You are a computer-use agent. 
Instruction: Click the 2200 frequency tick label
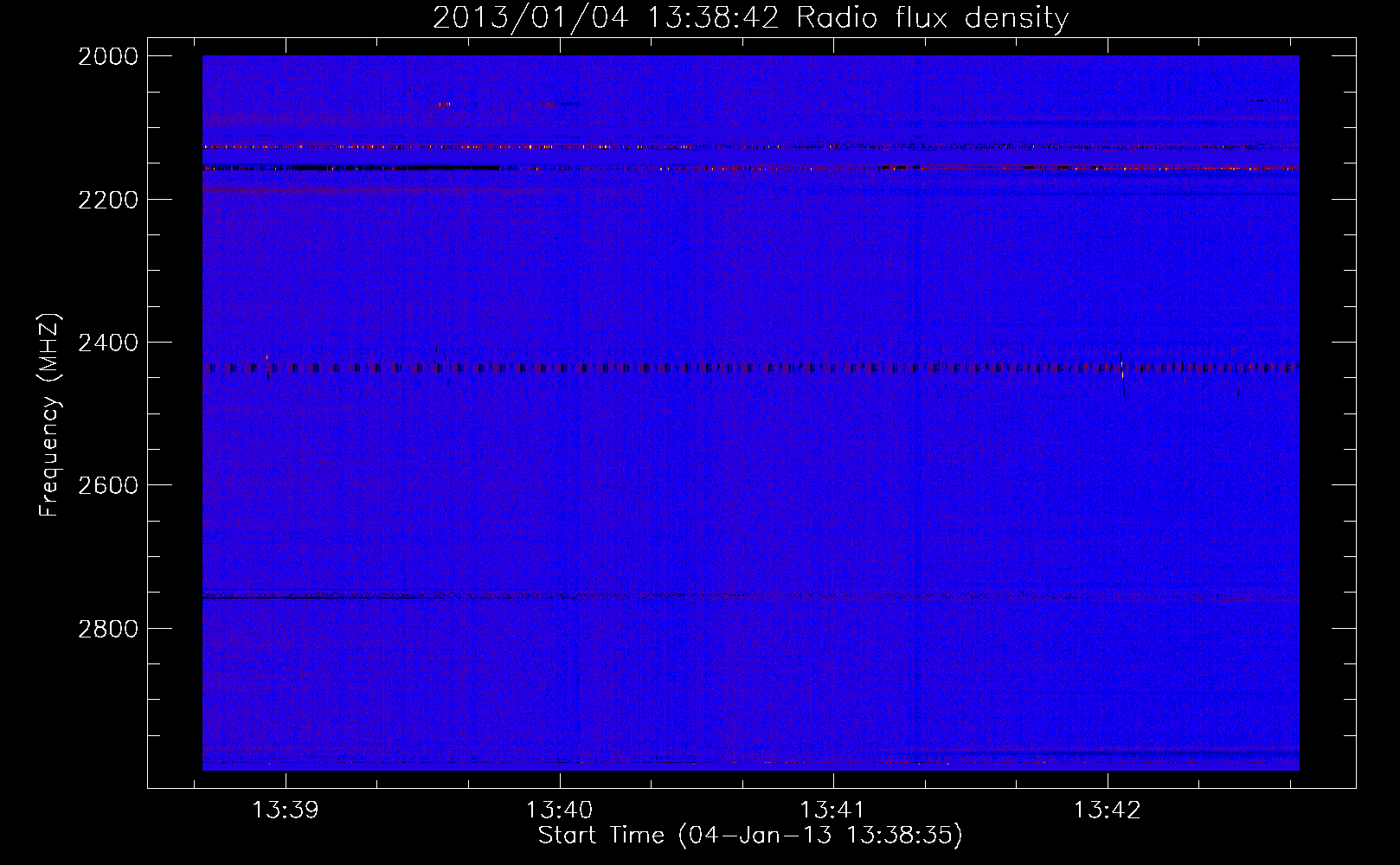[107, 200]
